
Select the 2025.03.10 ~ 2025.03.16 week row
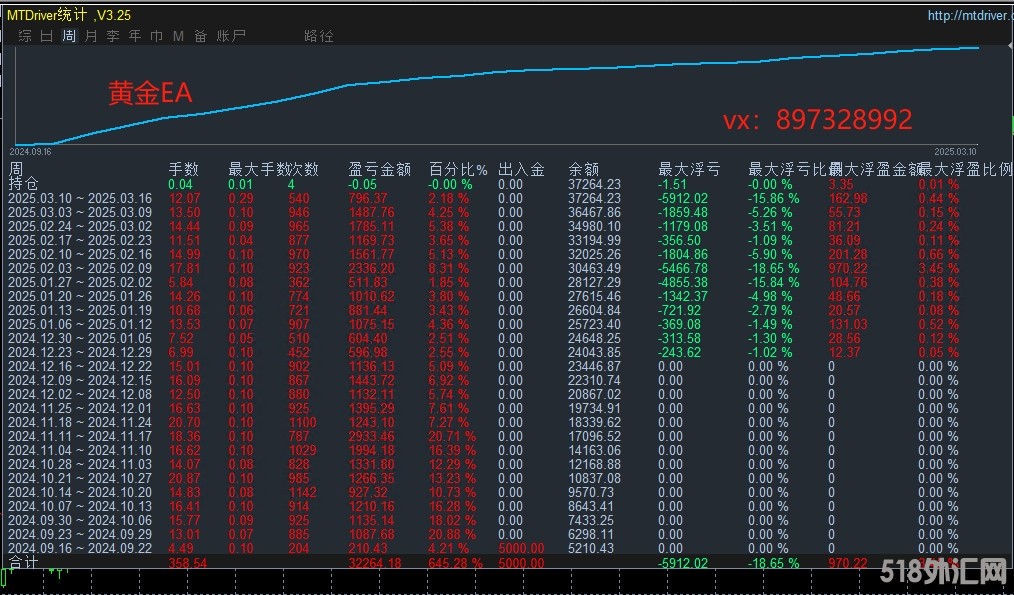click(79, 199)
